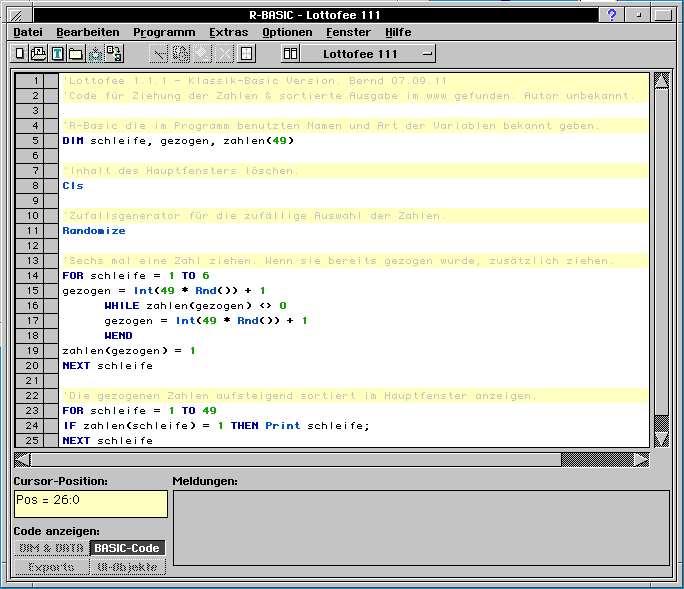
Task: Open the Extras menu
Action: coord(229,32)
